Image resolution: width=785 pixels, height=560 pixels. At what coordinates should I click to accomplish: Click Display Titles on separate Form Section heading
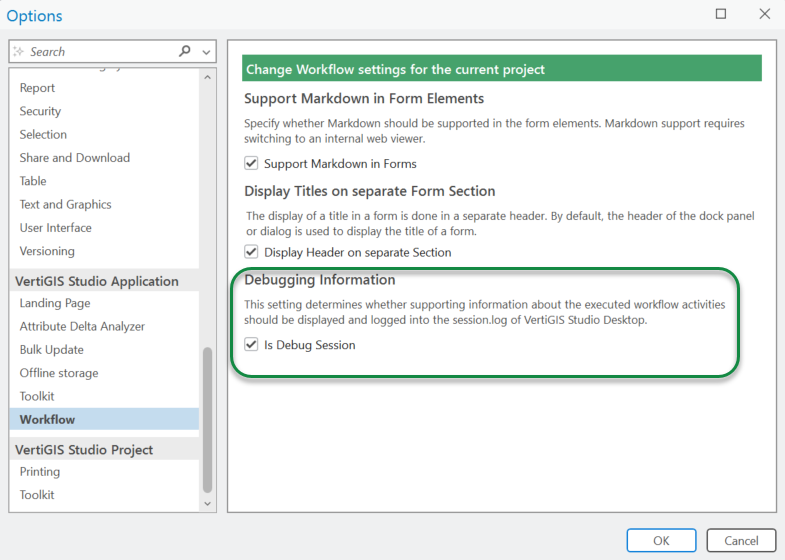tap(369, 191)
